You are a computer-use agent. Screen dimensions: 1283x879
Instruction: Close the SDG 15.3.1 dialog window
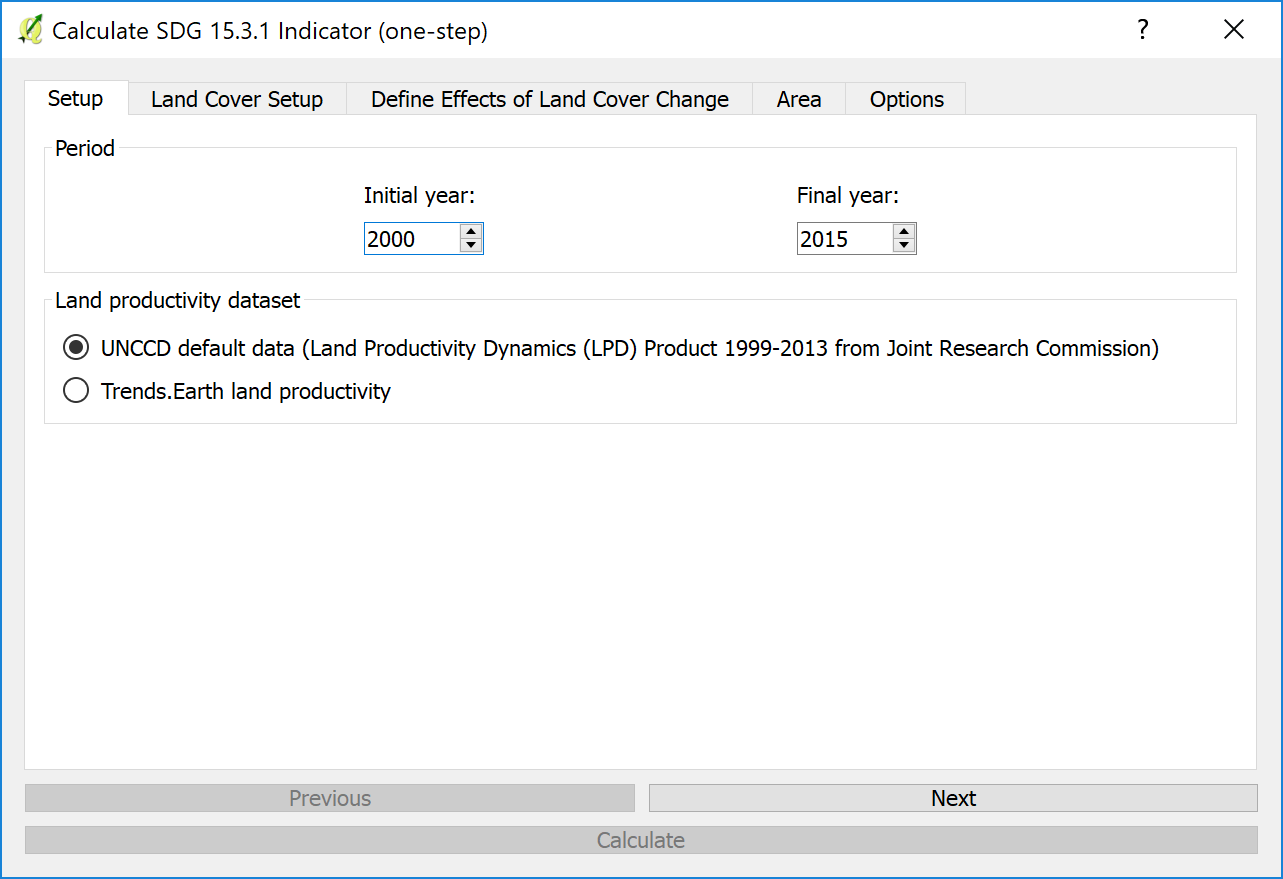[1234, 30]
